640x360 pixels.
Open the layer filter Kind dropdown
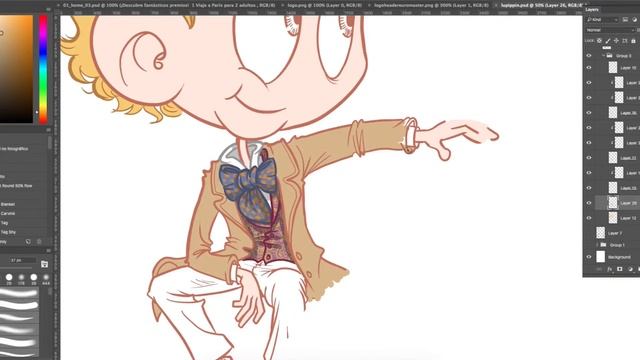click(x=602, y=20)
